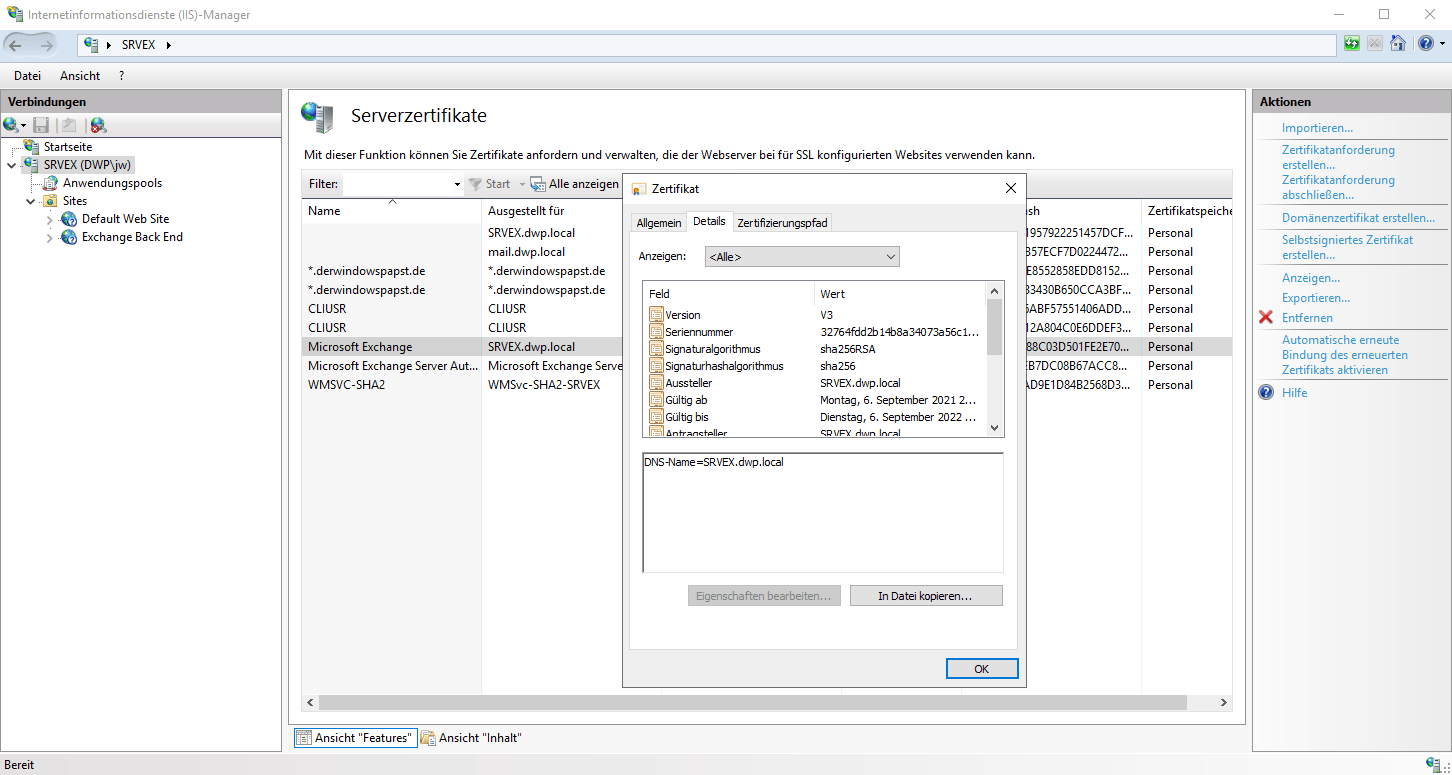Viewport: 1452px width, 775px height.
Task: Expand the Default Web Site tree node
Action: click(x=50, y=219)
